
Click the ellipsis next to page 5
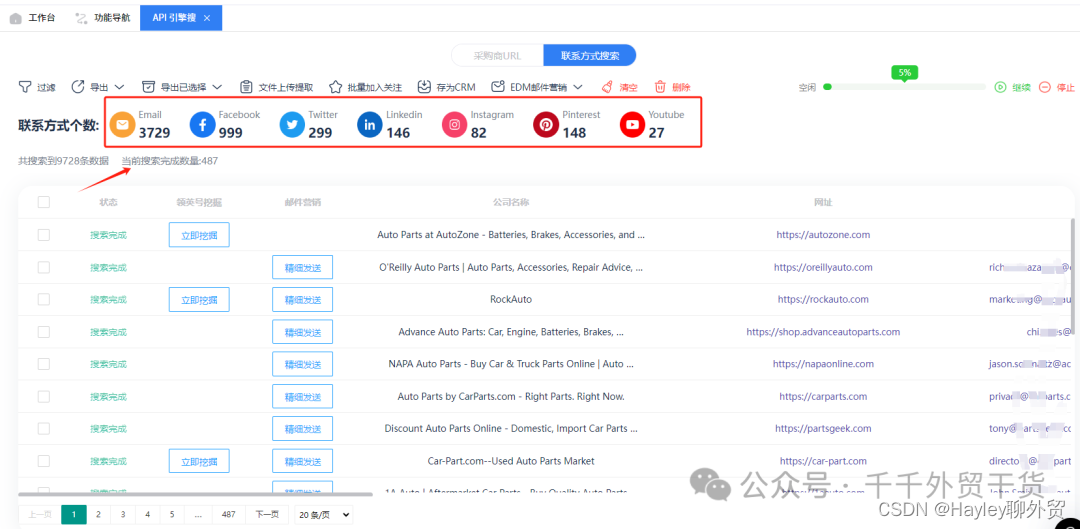(198, 515)
